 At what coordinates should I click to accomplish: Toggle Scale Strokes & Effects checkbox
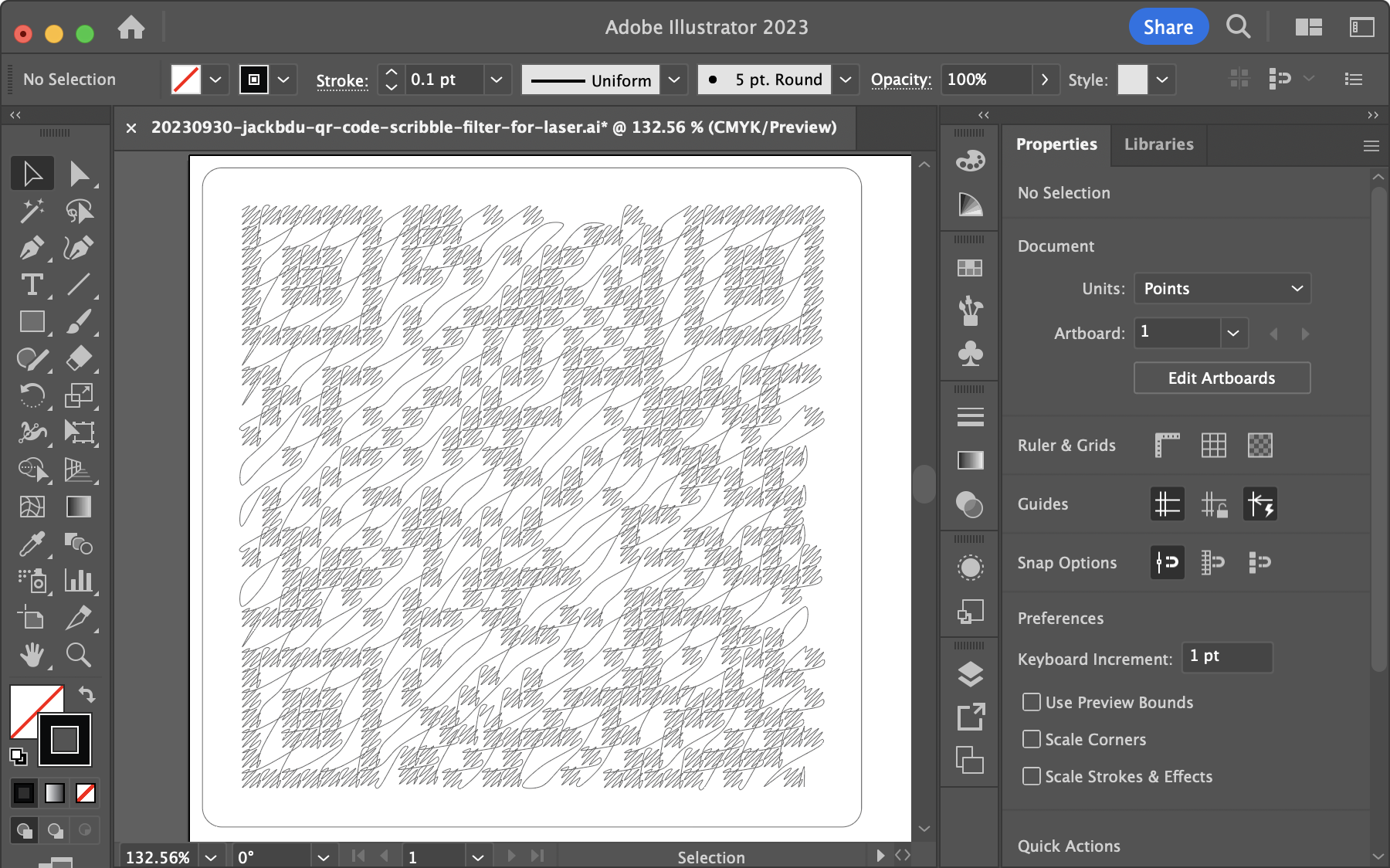1031,776
